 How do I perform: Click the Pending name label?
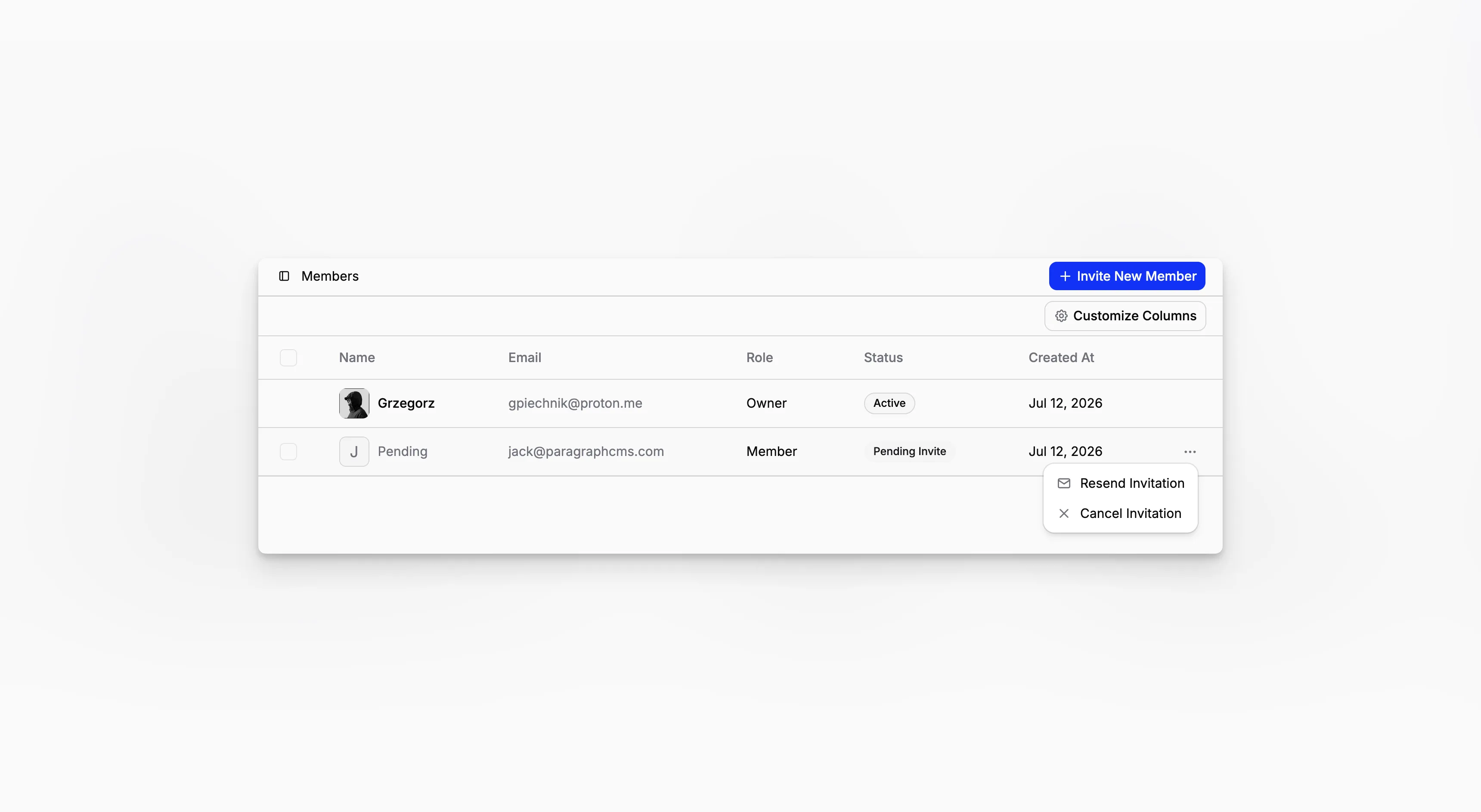click(403, 452)
